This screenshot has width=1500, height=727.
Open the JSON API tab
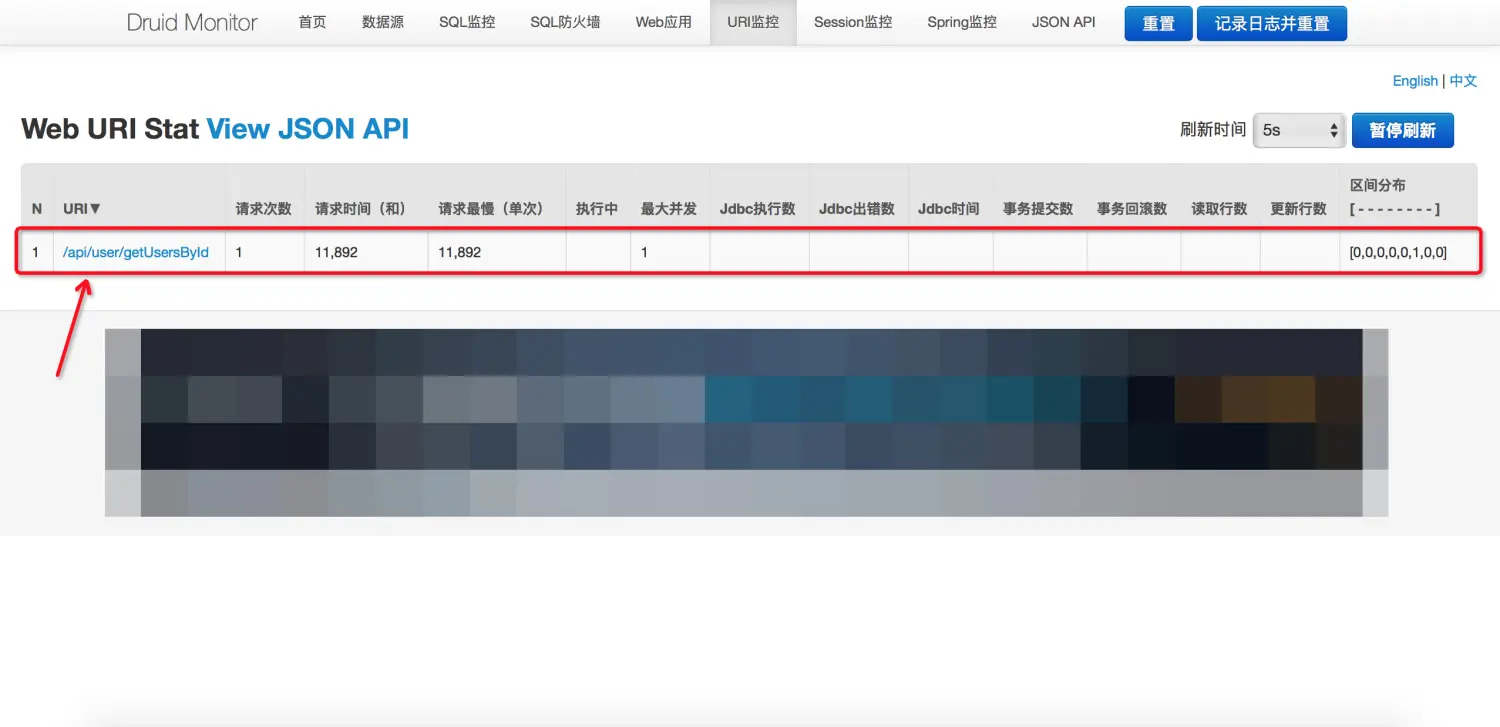point(1064,22)
